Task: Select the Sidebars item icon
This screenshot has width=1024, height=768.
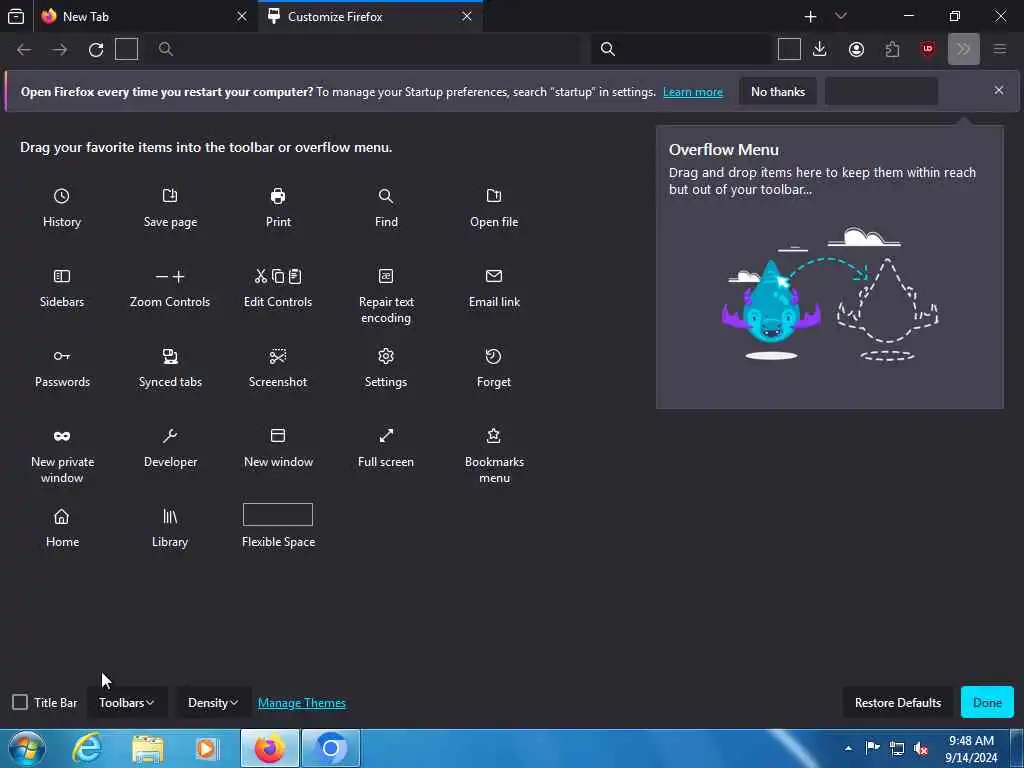Action: (61, 276)
